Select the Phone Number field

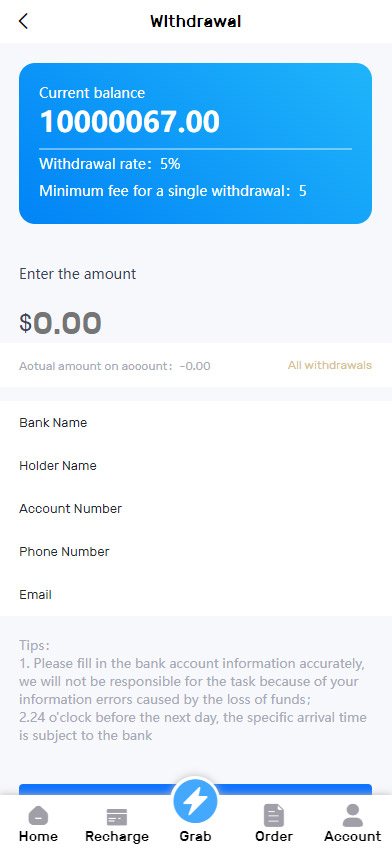196,552
